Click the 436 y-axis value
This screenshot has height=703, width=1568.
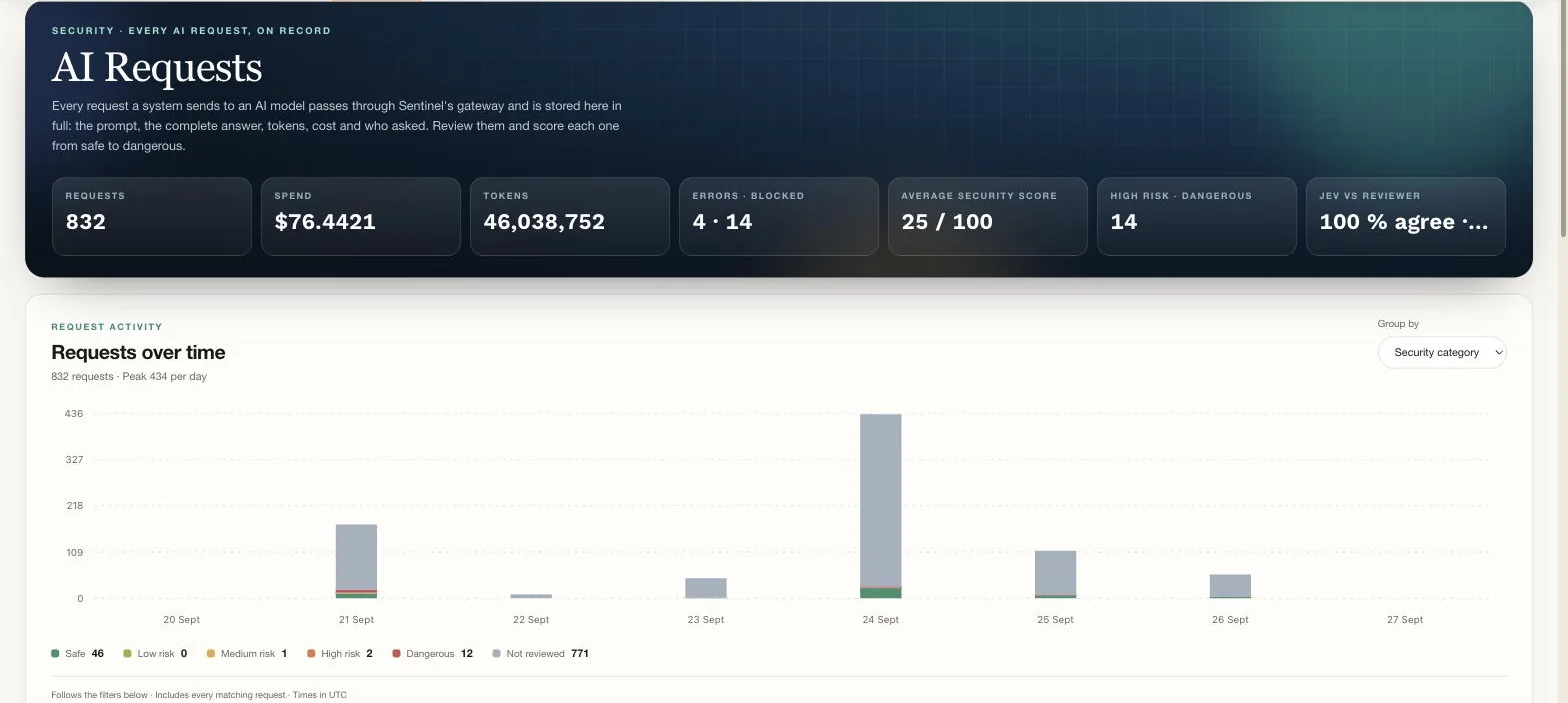(x=74, y=414)
